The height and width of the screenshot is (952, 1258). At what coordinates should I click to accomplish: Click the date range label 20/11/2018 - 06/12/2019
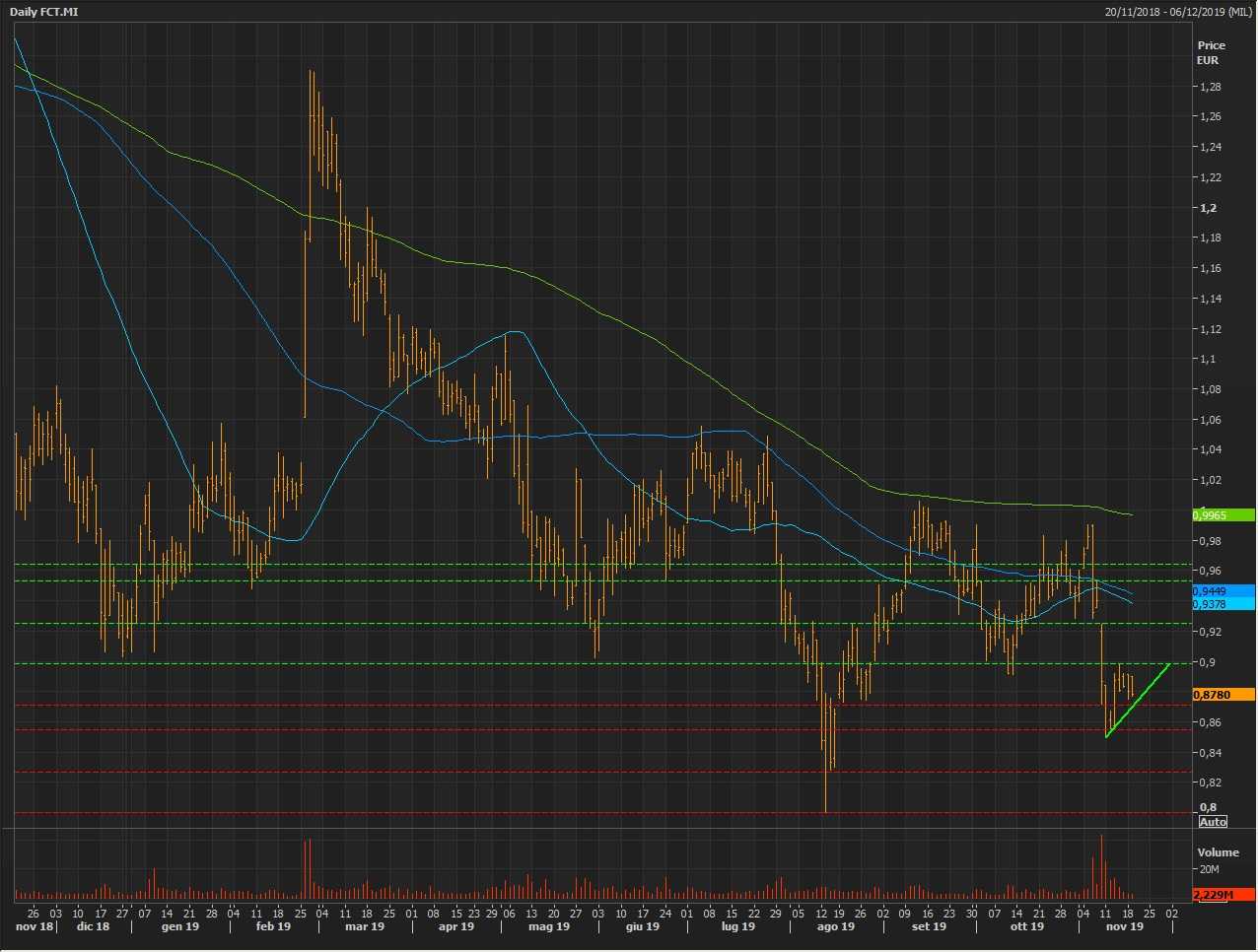pos(1178,12)
